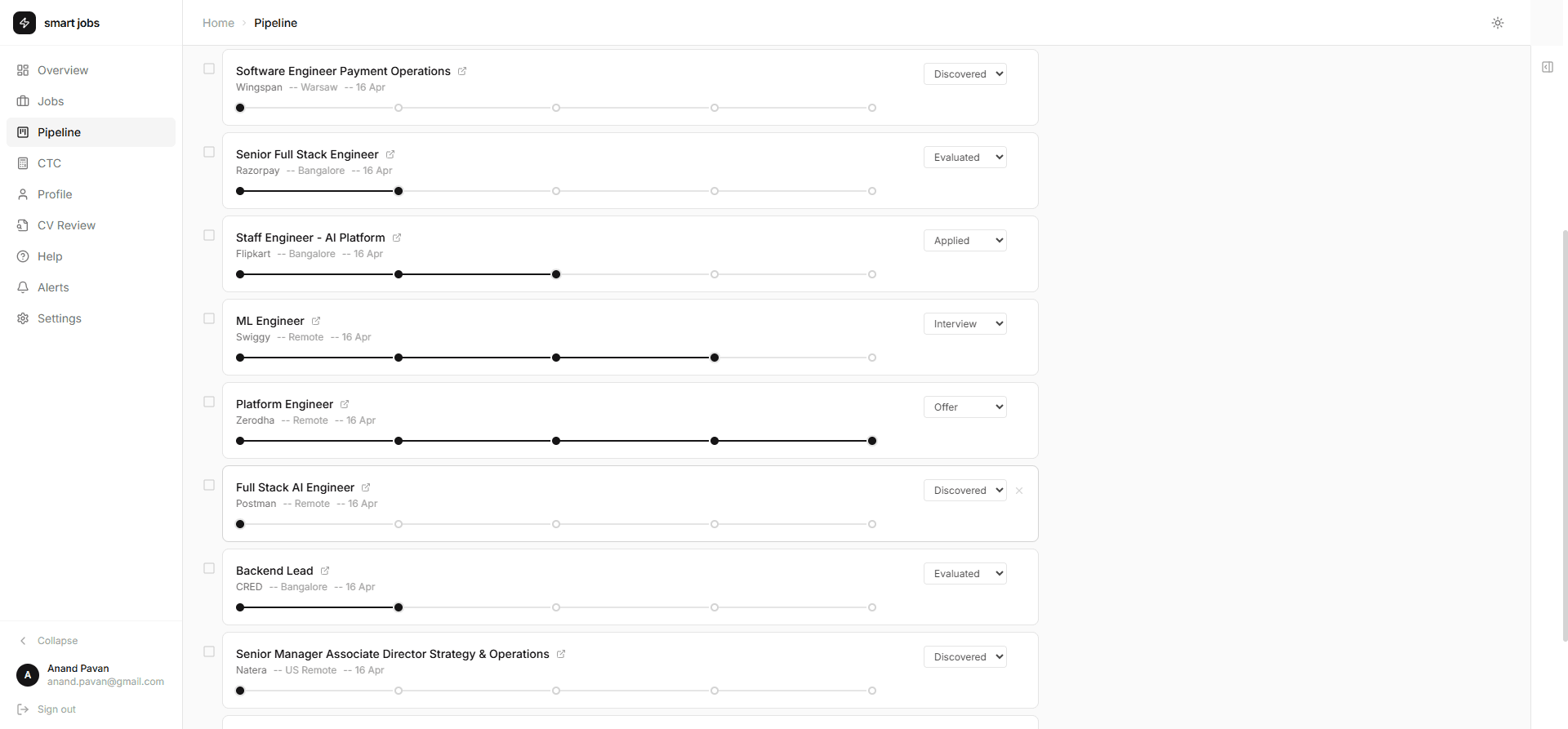This screenshot has width=1568, height=729.
Task: Open the CTC section
Action: [x=49, y=163]
